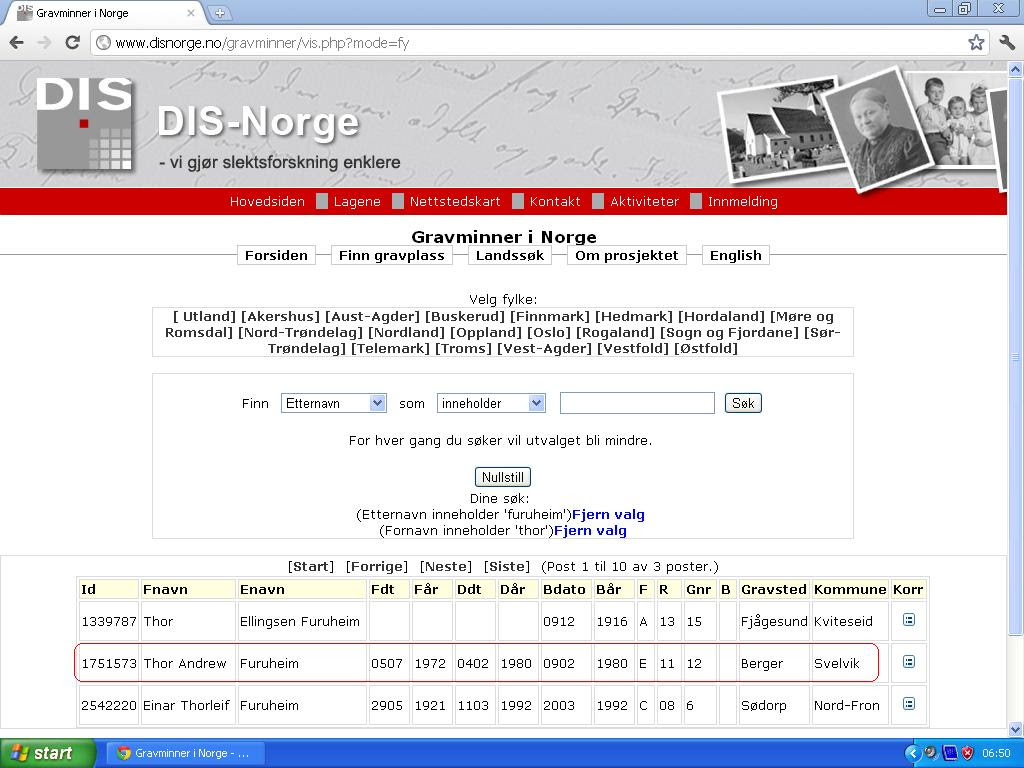Open the inneholder condition dropdown
The width and height of the screenshot is (1024, 768).
[x=491, y=403]
